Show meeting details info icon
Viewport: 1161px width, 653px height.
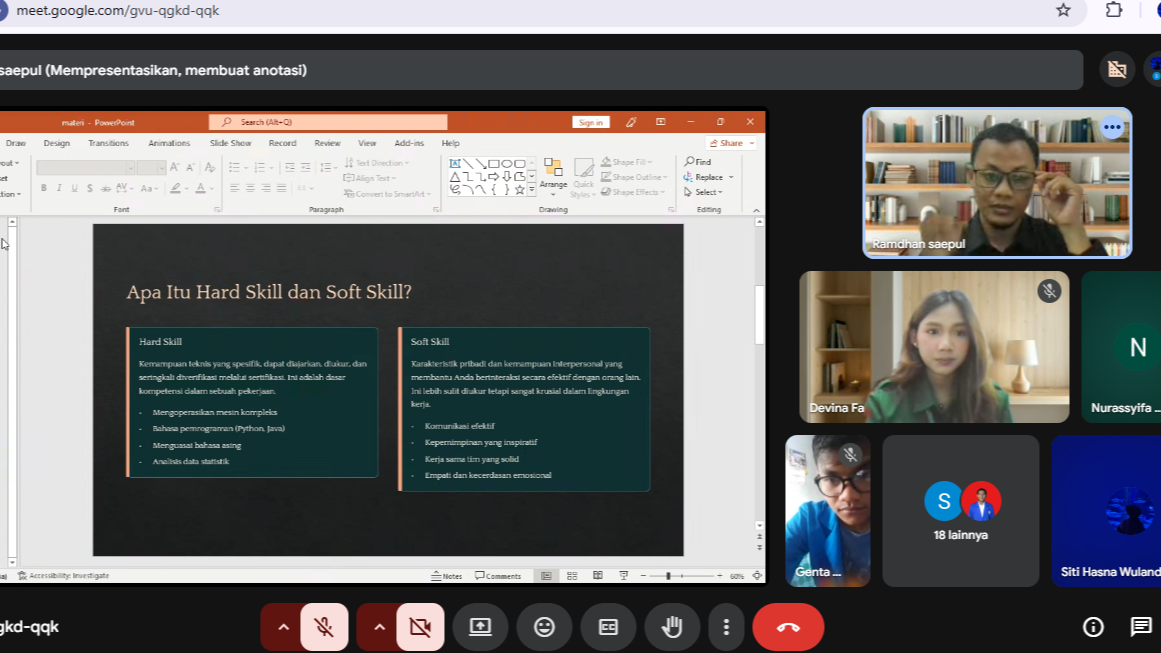coord(1093,627)
